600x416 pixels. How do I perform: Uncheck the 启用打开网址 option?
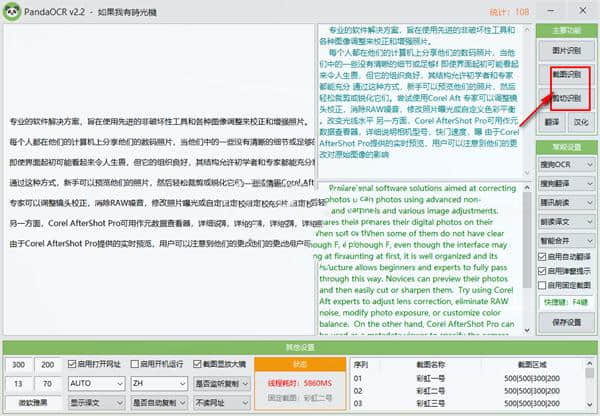coord(73,363)
